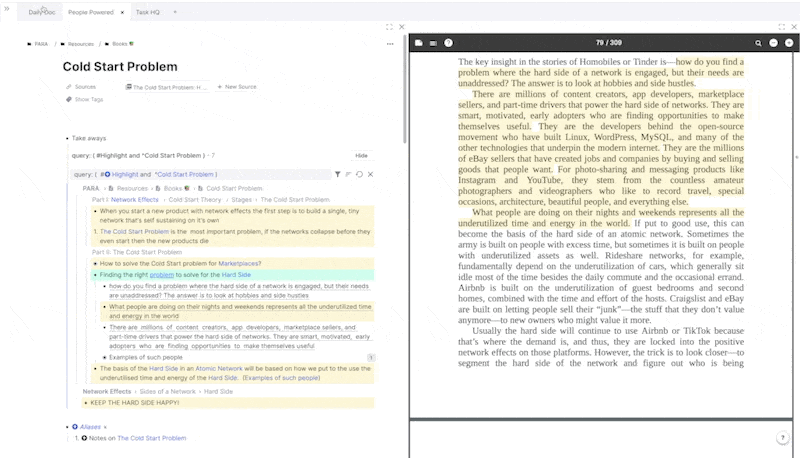Add a new tab with the plus button
Screen dimensions: 800x458
coord(175,12)
